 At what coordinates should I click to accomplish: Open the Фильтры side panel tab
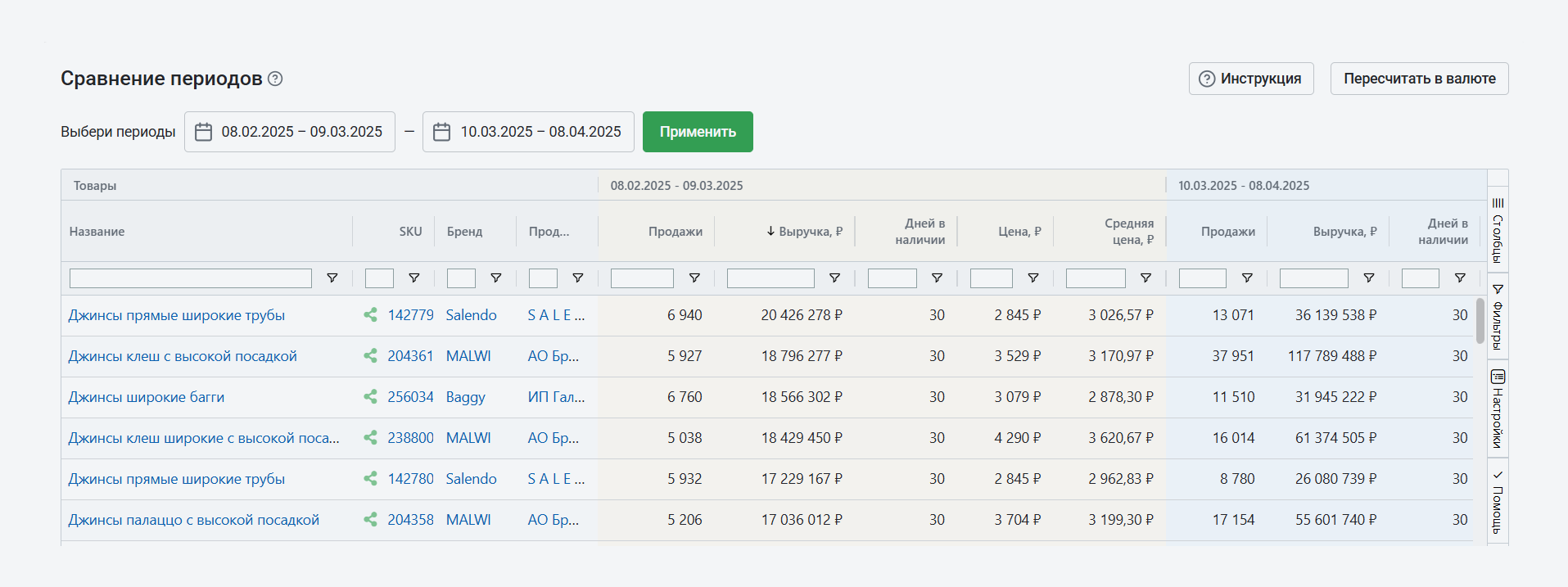click(1498, 317)
